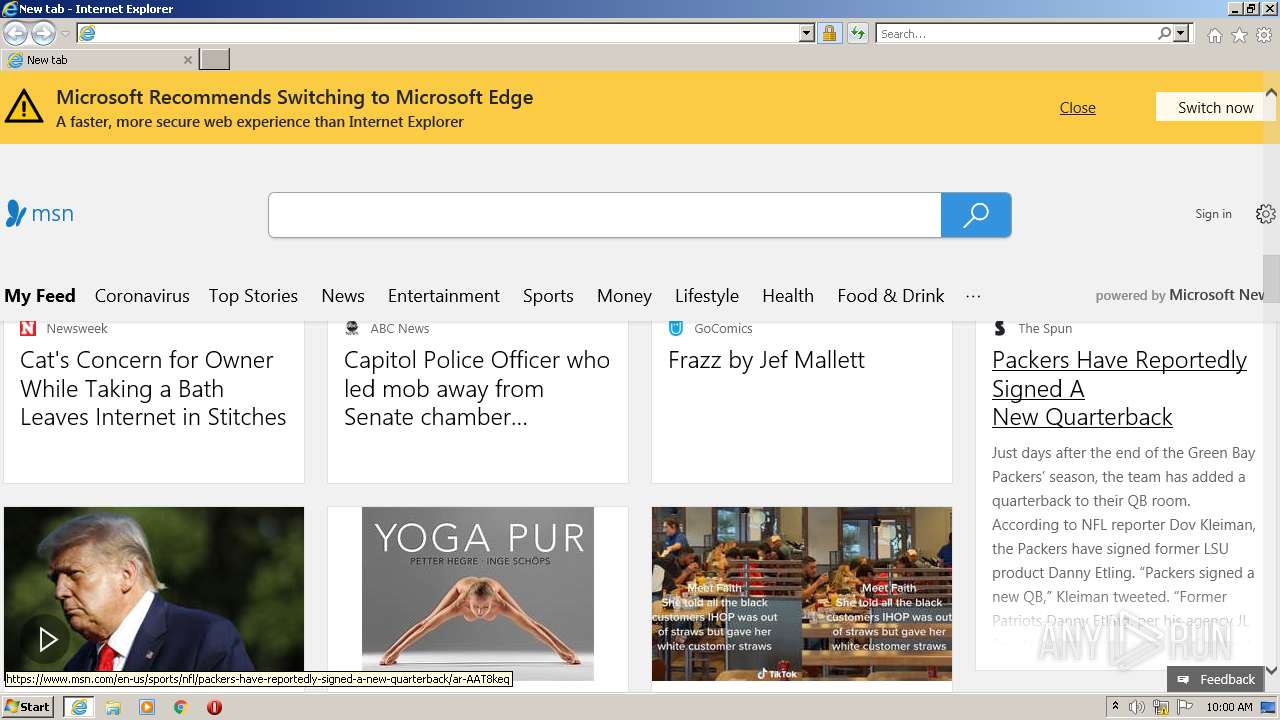Open the red Opera taskbar icon
This screenshot has height=720, width=1280.
click(x=214, y=707)
